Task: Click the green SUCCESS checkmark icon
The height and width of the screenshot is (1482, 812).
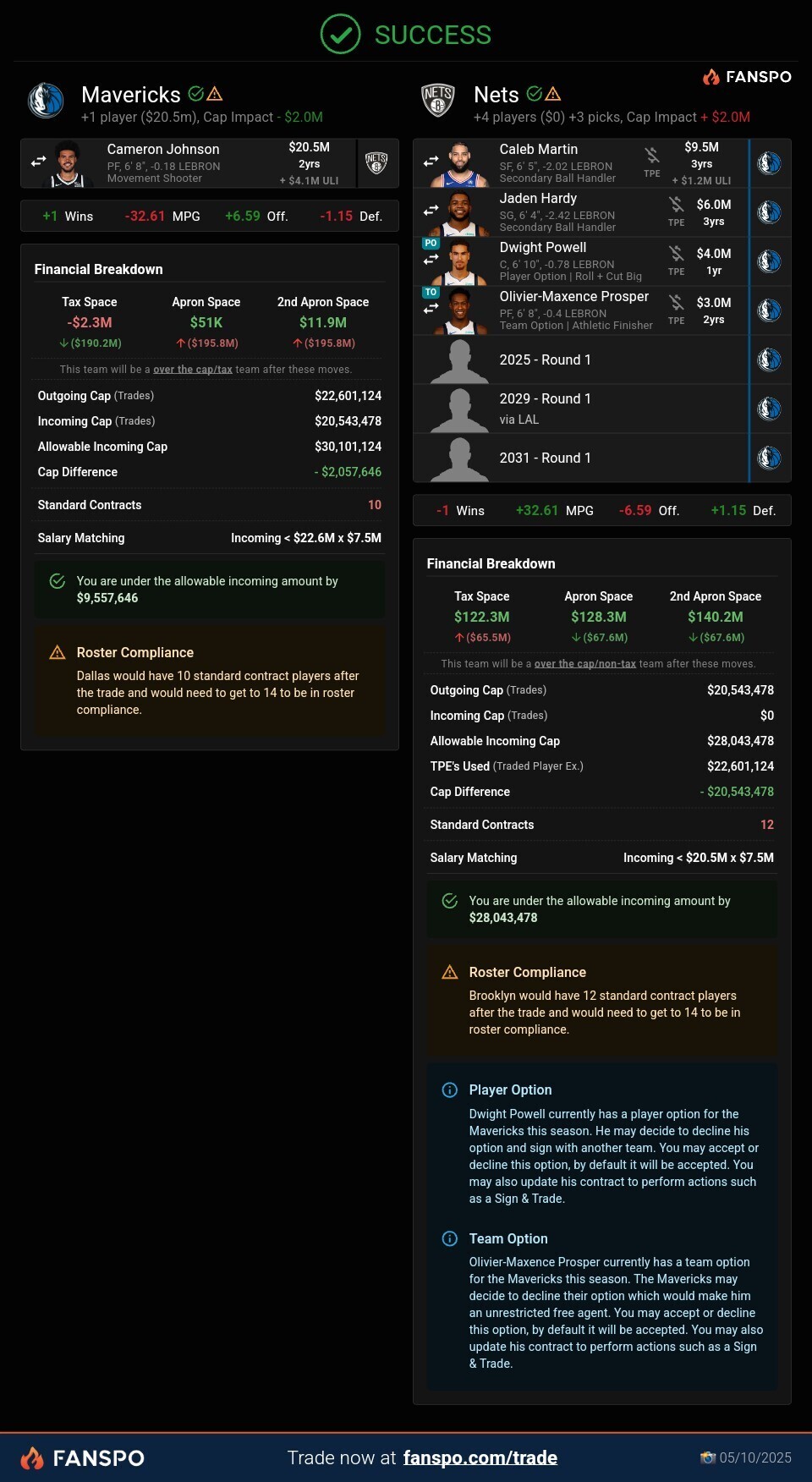Action: [340, 35]
